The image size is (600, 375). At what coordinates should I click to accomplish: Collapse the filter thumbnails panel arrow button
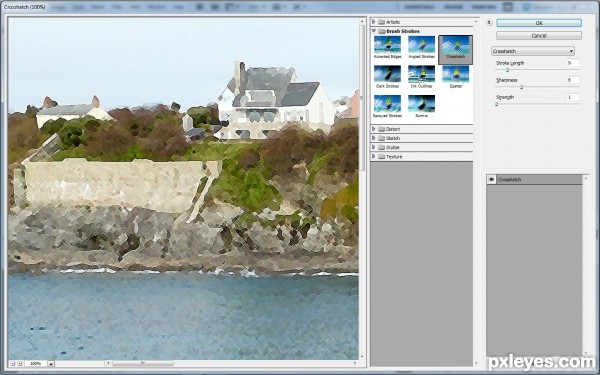489,23
